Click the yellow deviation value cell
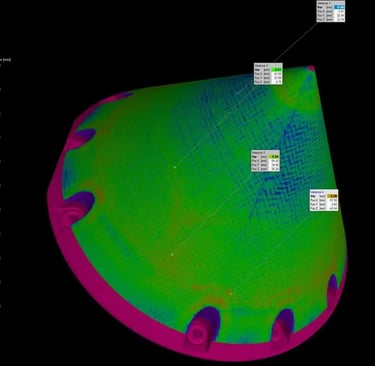The height and width of the screenshot is (366, 375). click(332, 196)
